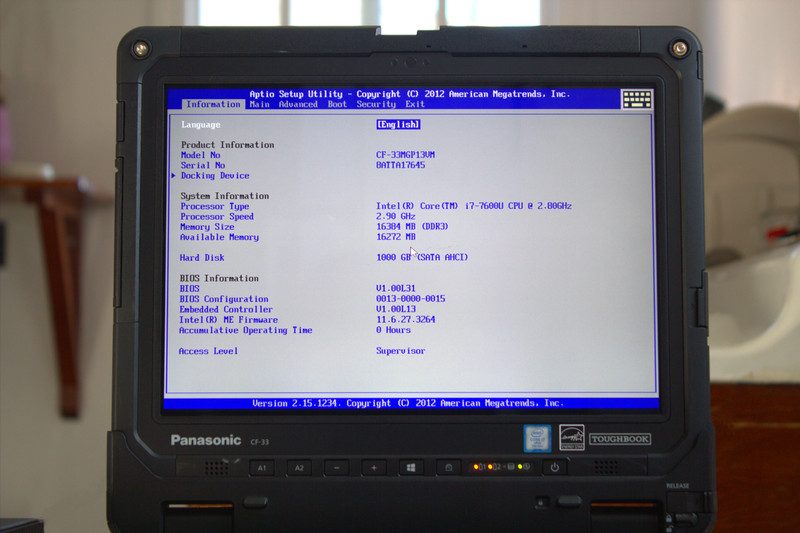Click the Embedded Controller label
Image resolution: width=800 pixels, height=533 pixels.
pos(226,309)
